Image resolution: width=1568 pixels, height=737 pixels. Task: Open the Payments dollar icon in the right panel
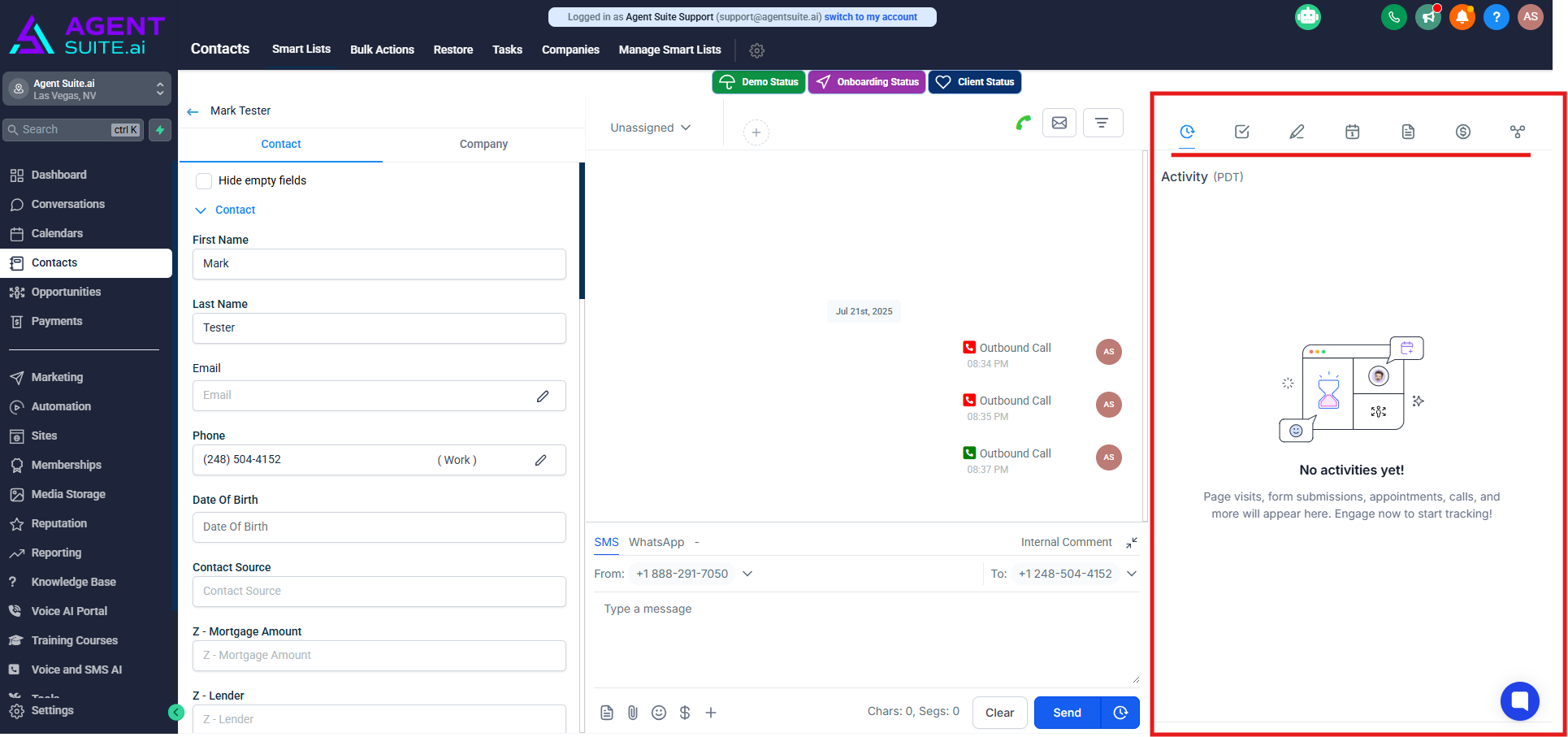click(1463, 132)
